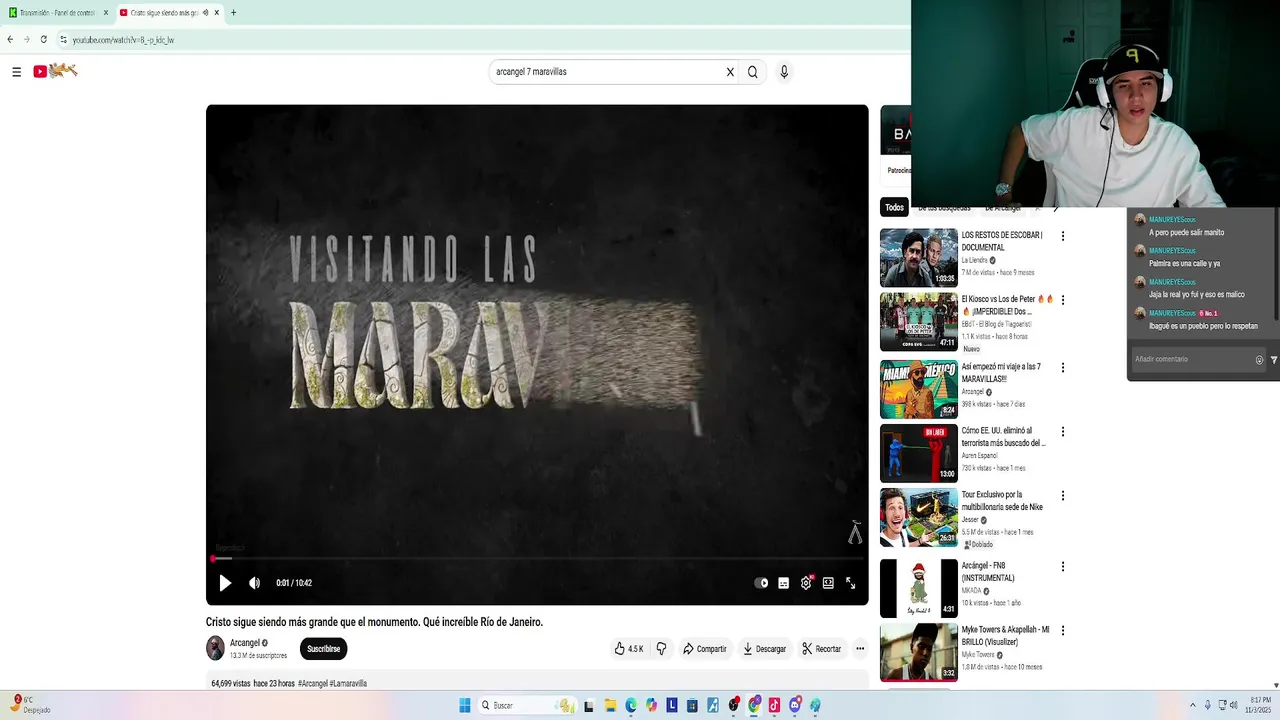1280x720 pixels.
Task: Seek on the video progress bar
Action: click(537, 559)
